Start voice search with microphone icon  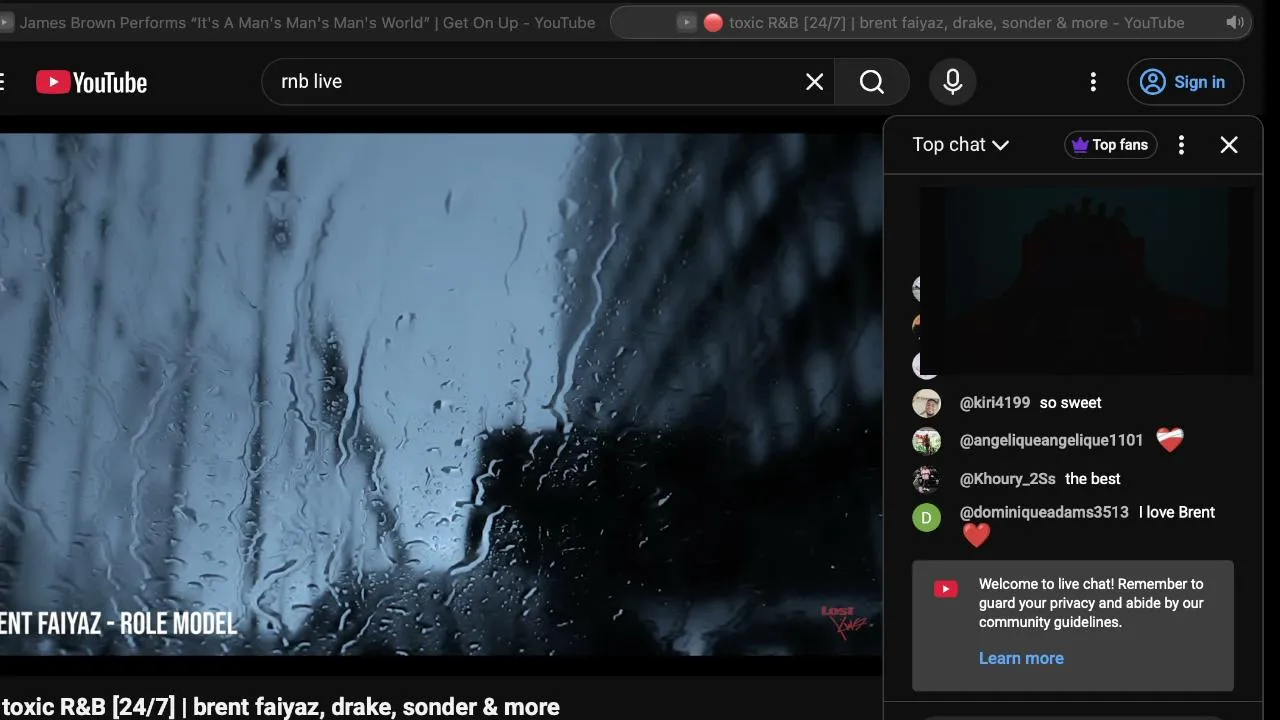click(x=953, y=82)
